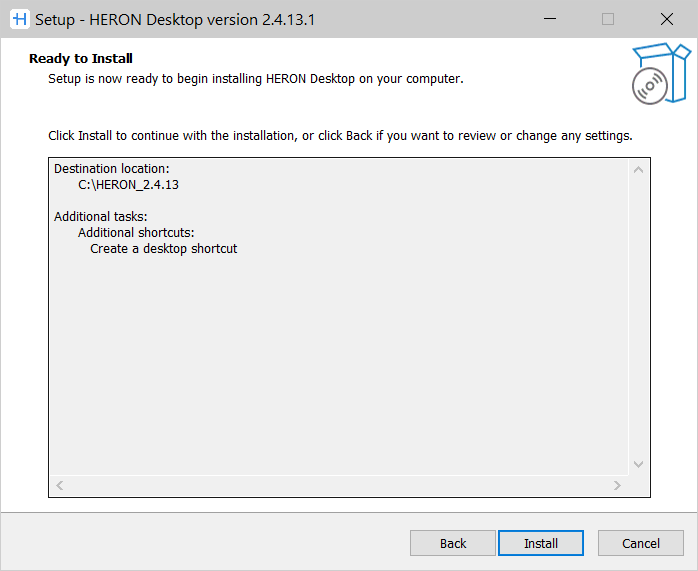Cancel the HERON Desktop installation

[640, 543]
